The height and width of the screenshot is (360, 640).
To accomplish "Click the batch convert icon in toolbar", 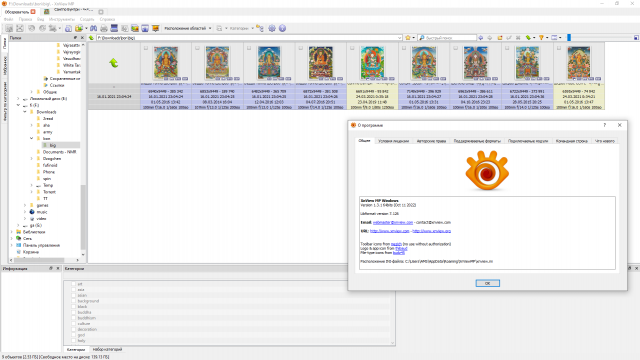I will coord(135,28).
